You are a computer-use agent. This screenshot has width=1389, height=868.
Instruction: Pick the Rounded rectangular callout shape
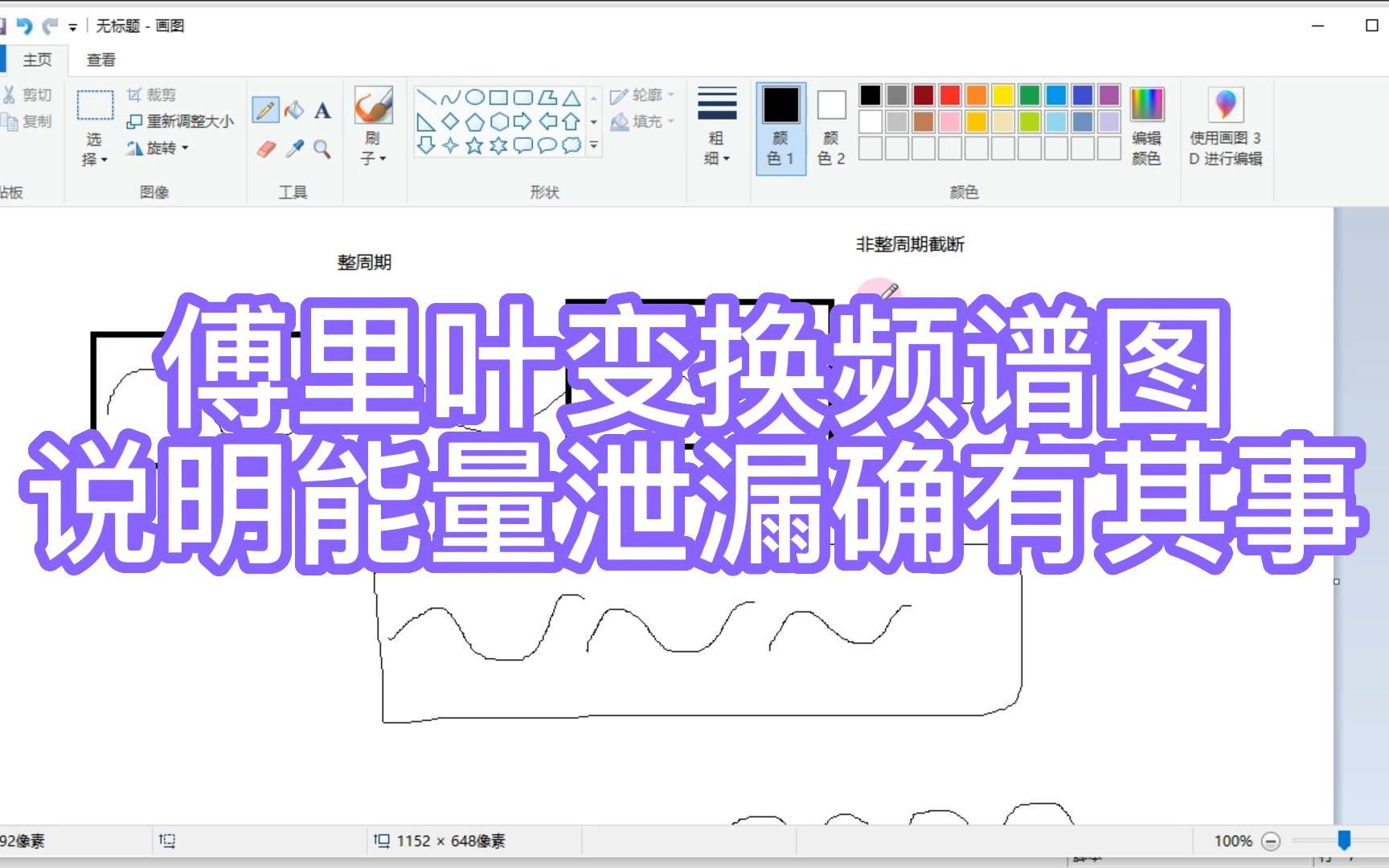click(x=523, y=145)
